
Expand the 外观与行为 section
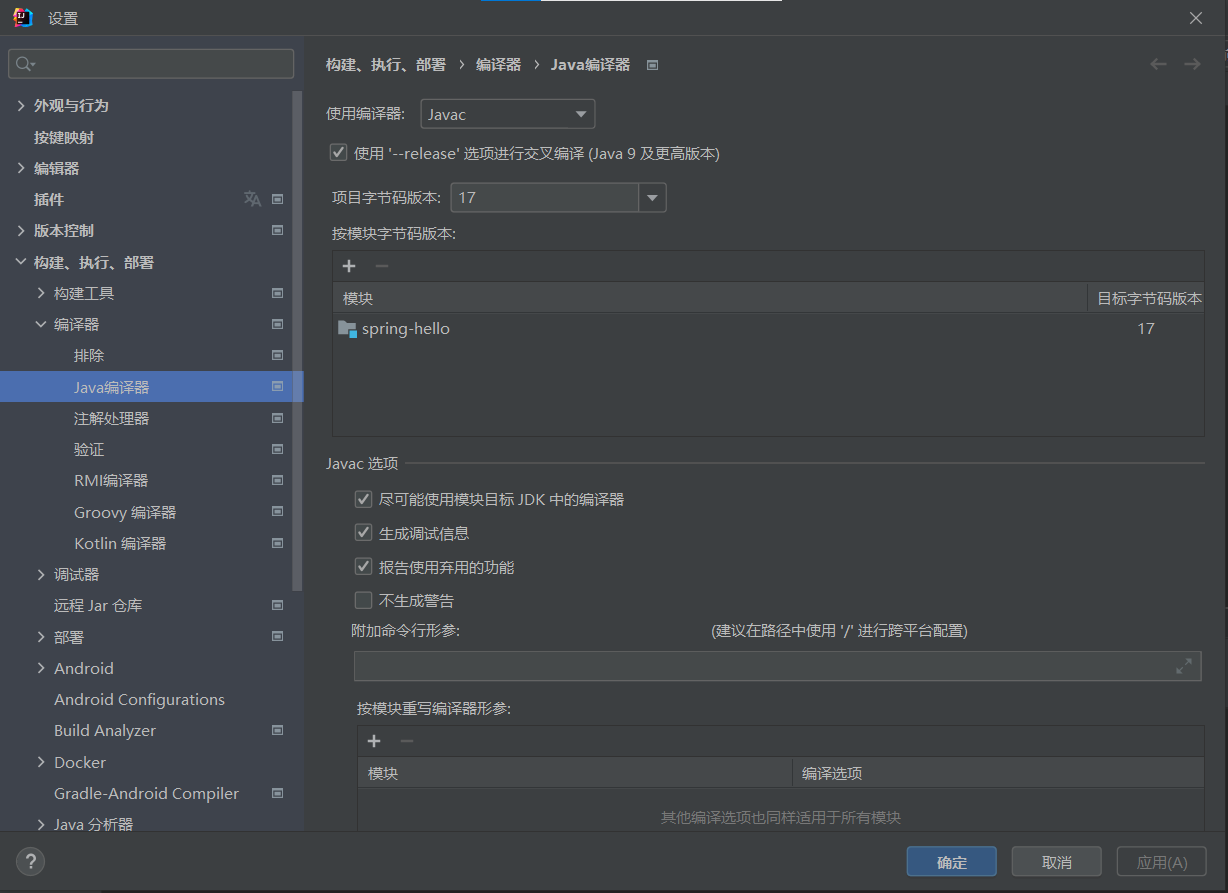(21, 105)
